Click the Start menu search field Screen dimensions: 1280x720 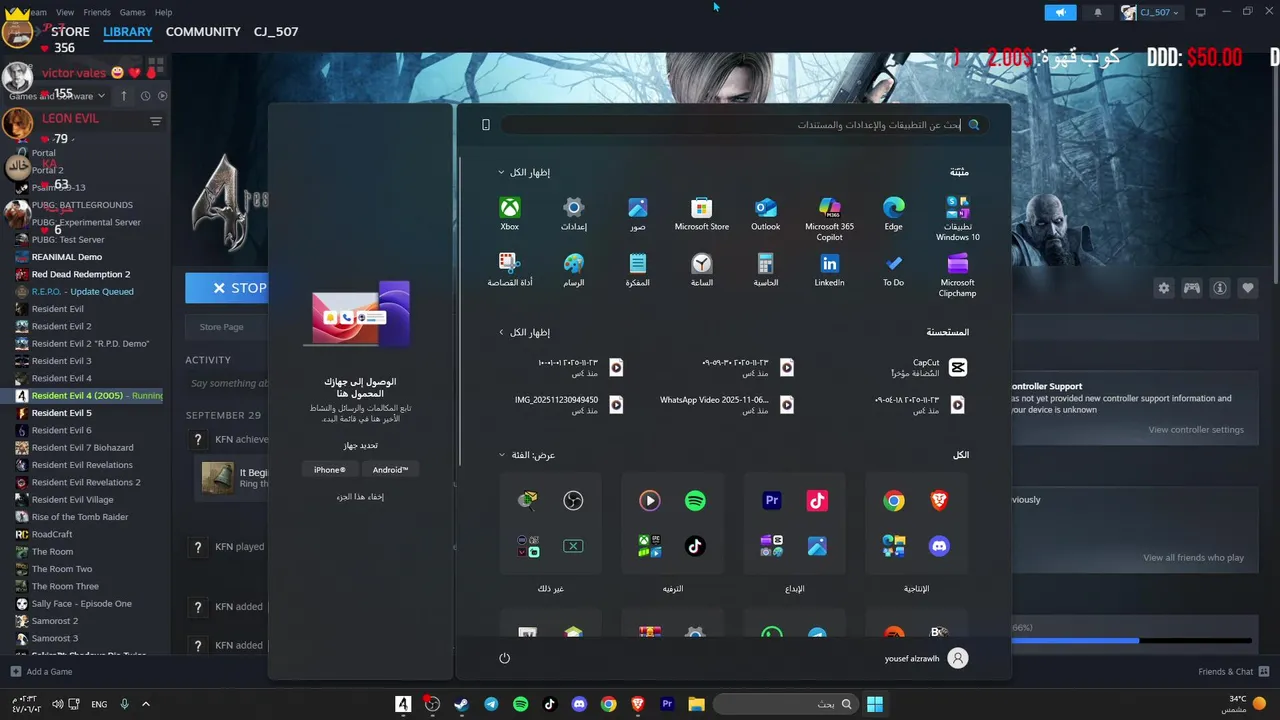[x=745, y=125]
